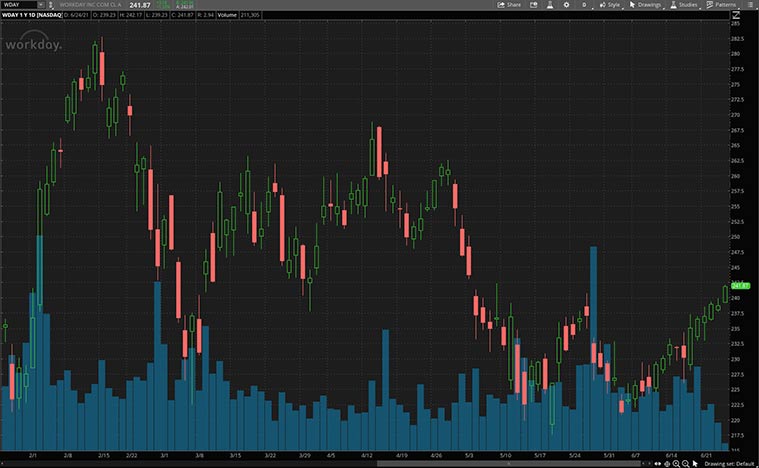The height and width of the screenshot is (468, 759).
Task: Open the symbol selector dropdown arrow
Action: point(41,5)
